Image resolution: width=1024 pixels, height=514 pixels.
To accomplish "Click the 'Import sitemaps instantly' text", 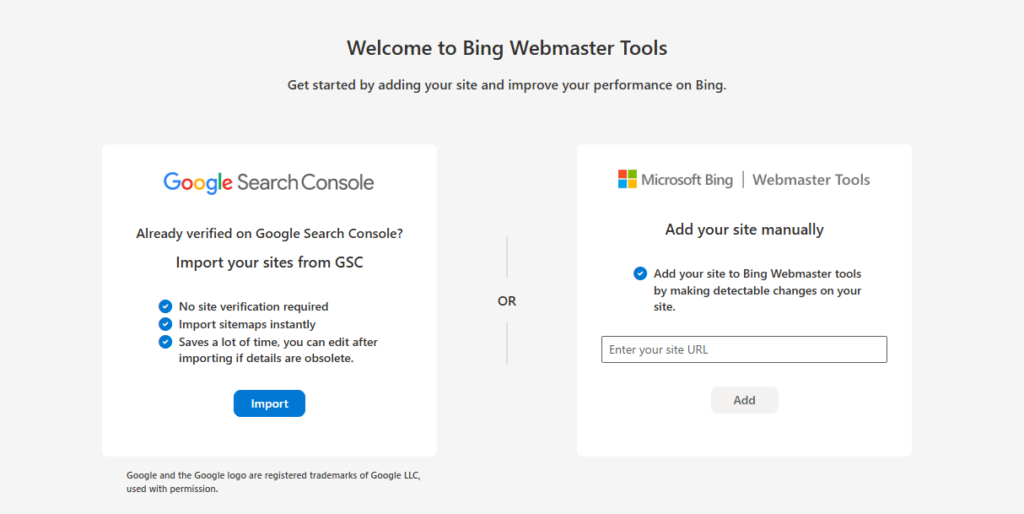I will (247, 325).
